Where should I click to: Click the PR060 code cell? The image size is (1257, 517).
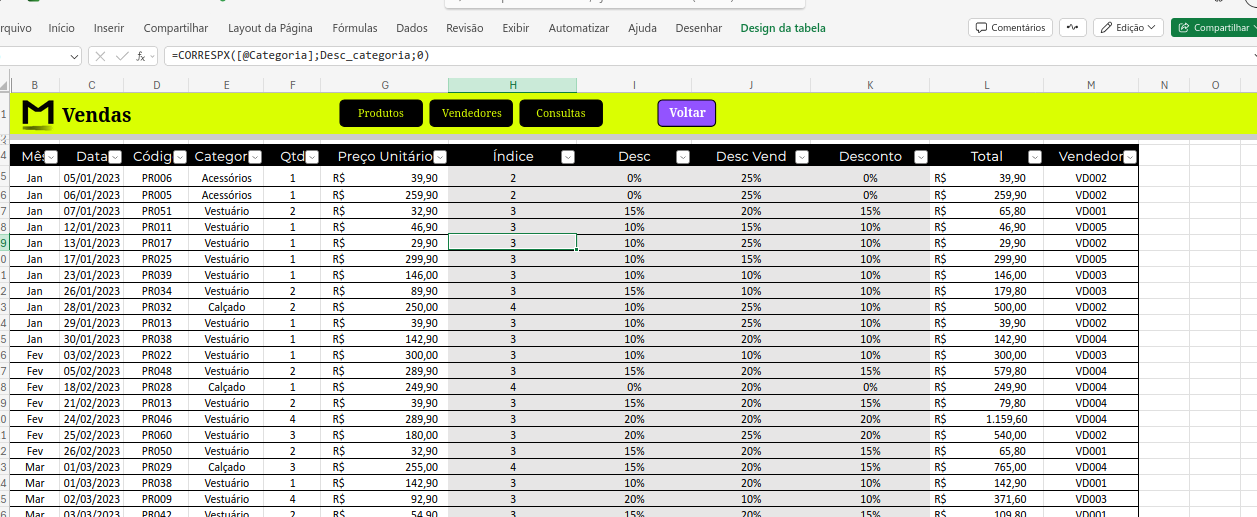pyautogui.click(x=156, y=435)
